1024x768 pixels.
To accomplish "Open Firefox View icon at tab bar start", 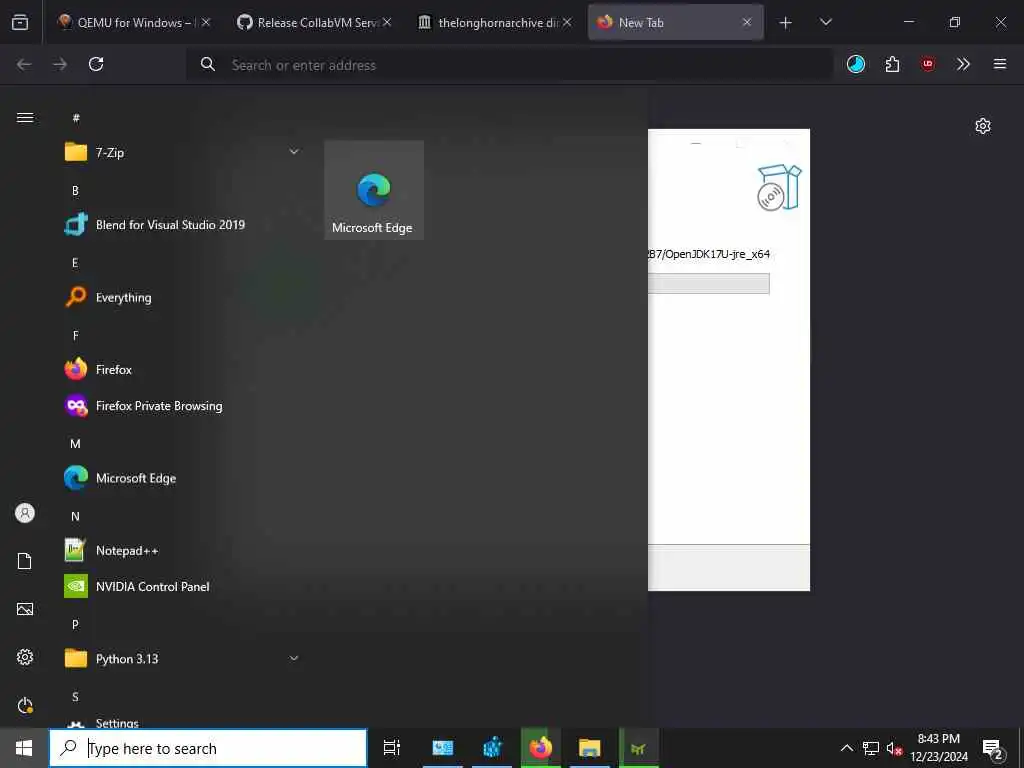I will click(20, 22).
